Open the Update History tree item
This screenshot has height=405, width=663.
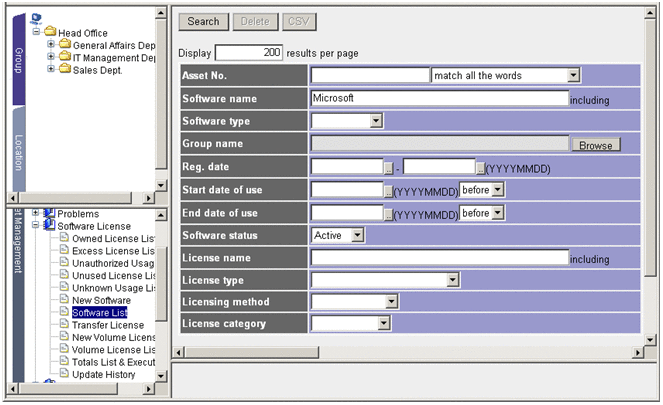tap(104, 374)
